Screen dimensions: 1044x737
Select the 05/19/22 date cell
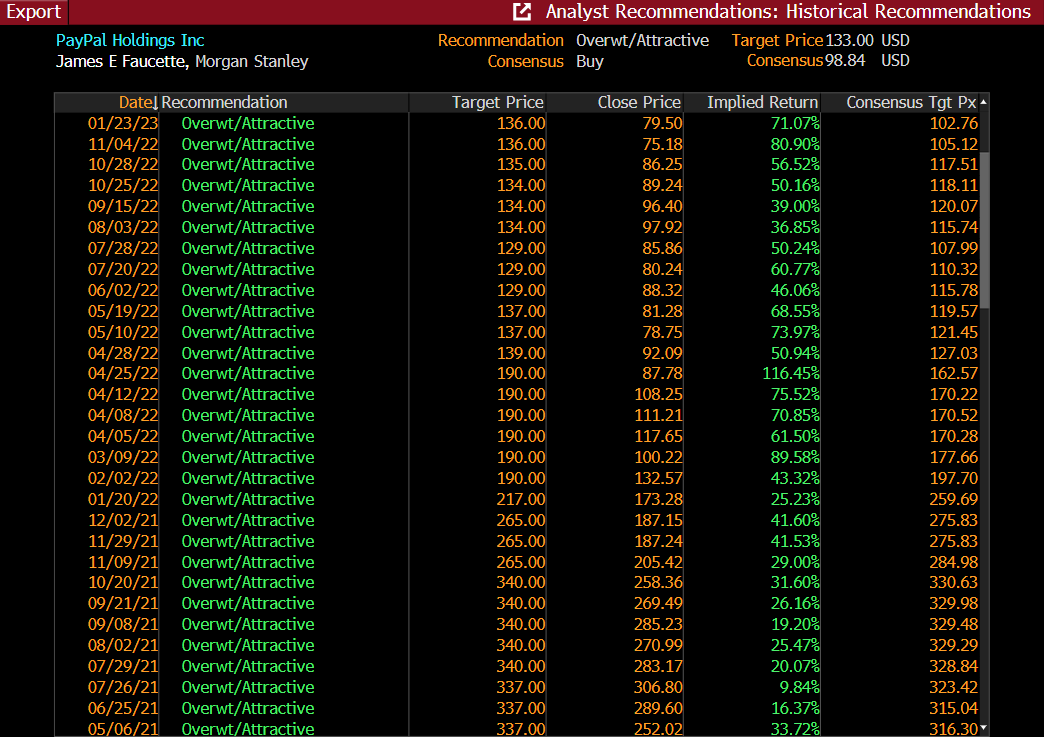click(123, 312)
